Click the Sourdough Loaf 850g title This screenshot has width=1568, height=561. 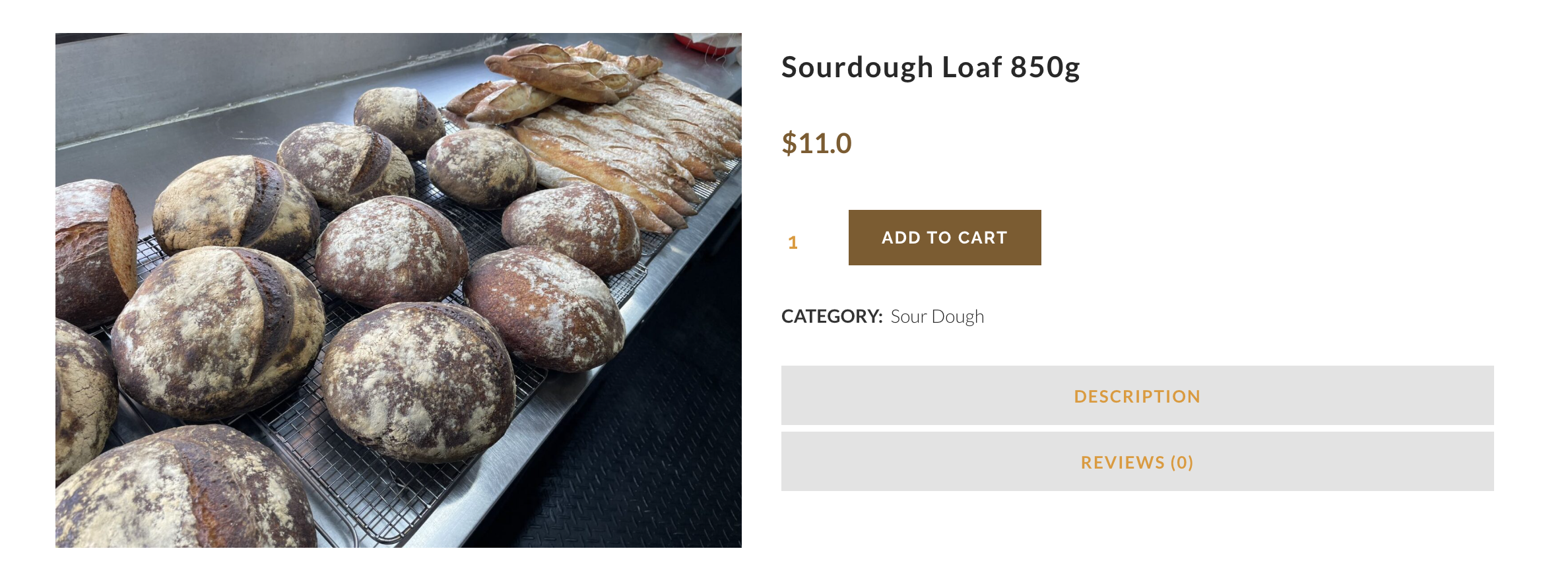931,67
